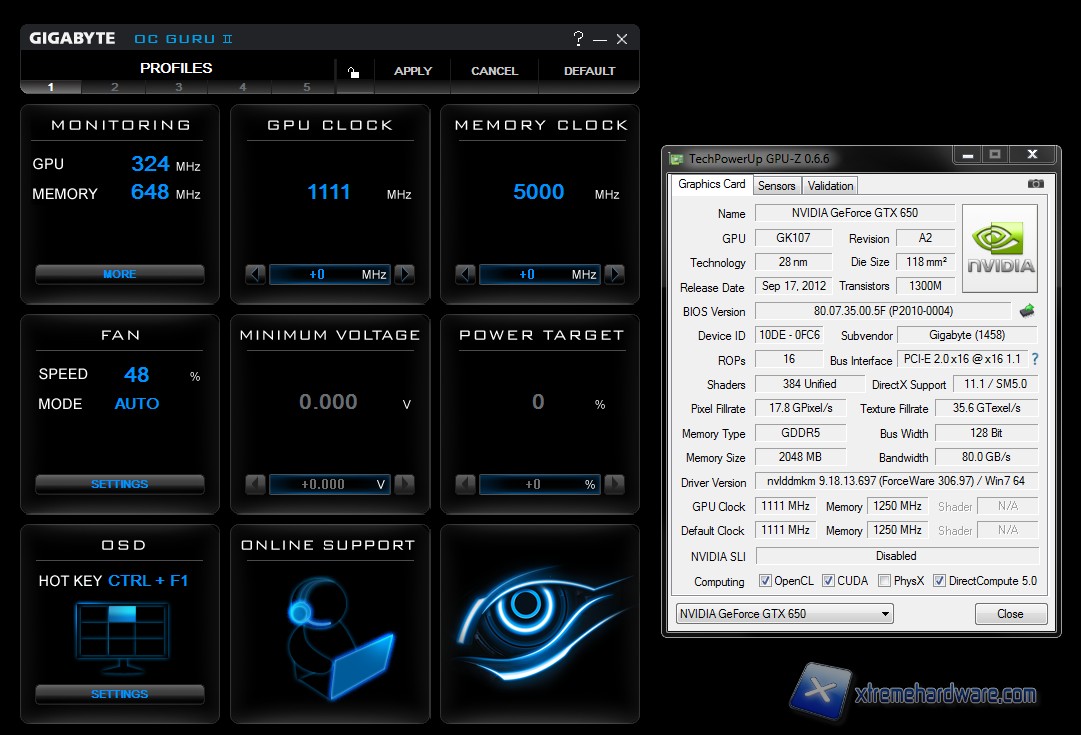Screen dimensions: 1081x735
Task: Click MORE under Monitoring
Action: pos(120,274)
